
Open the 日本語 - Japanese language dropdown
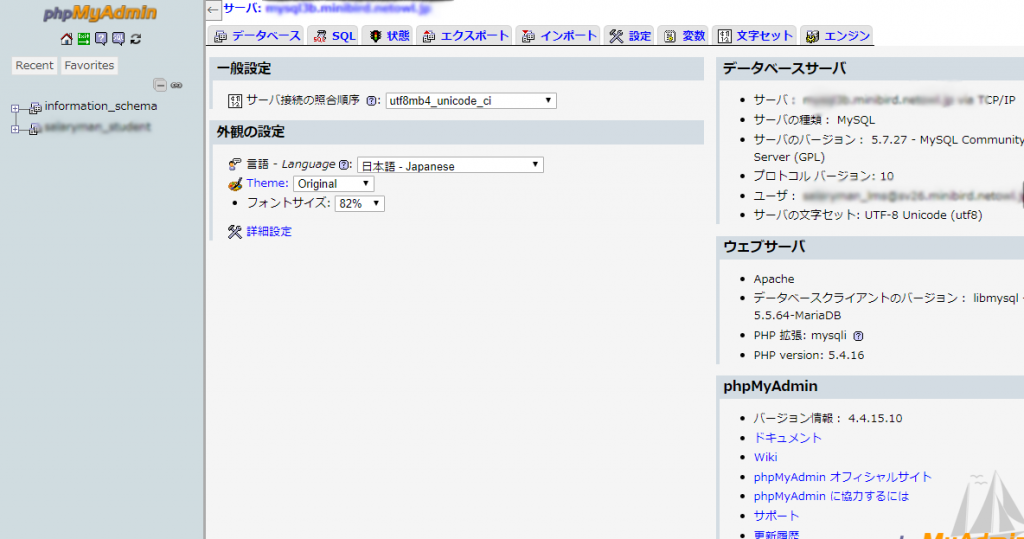(x=450, y=165)
